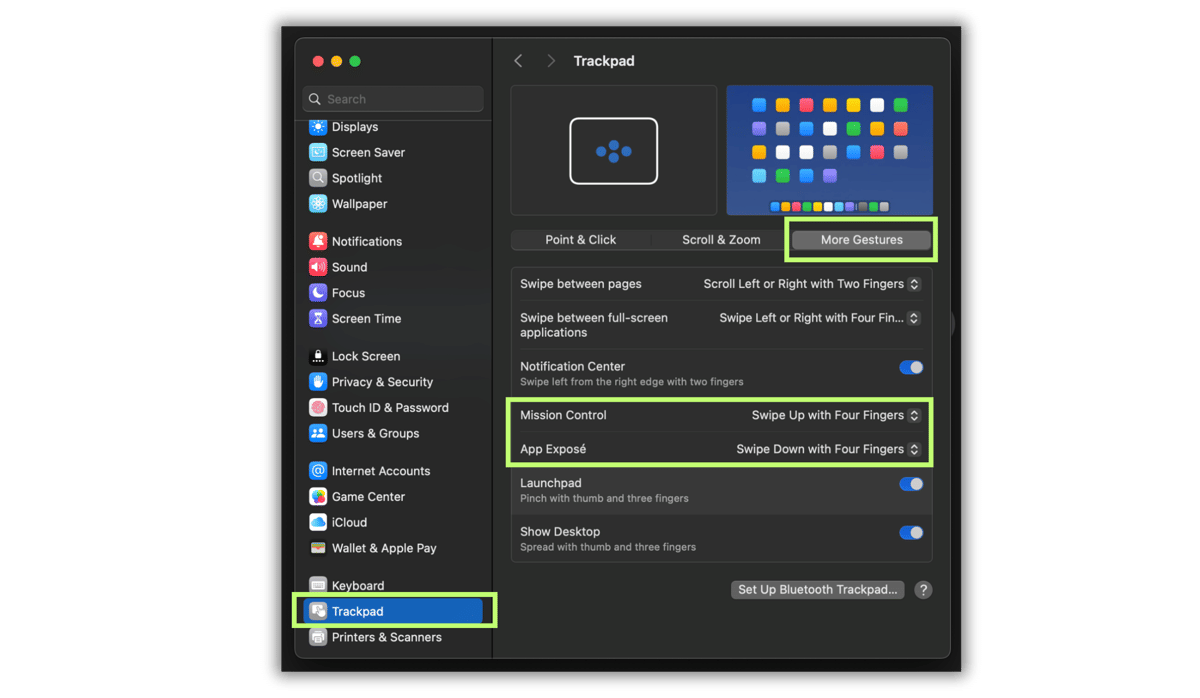Disable the Show Desktop gesture

coord(910,532)
